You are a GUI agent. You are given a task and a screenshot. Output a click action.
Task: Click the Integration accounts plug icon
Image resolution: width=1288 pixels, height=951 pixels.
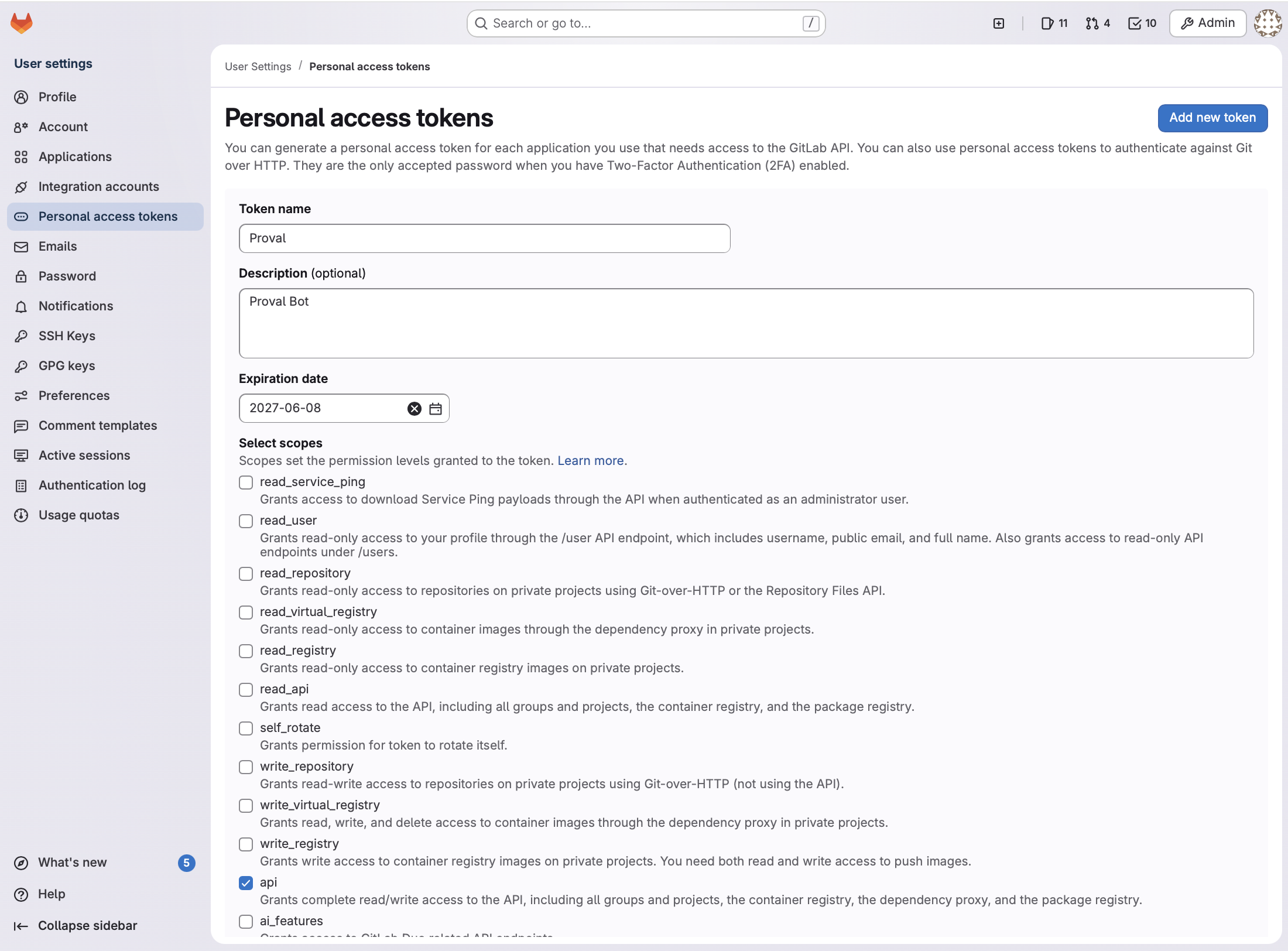point(21,187)
